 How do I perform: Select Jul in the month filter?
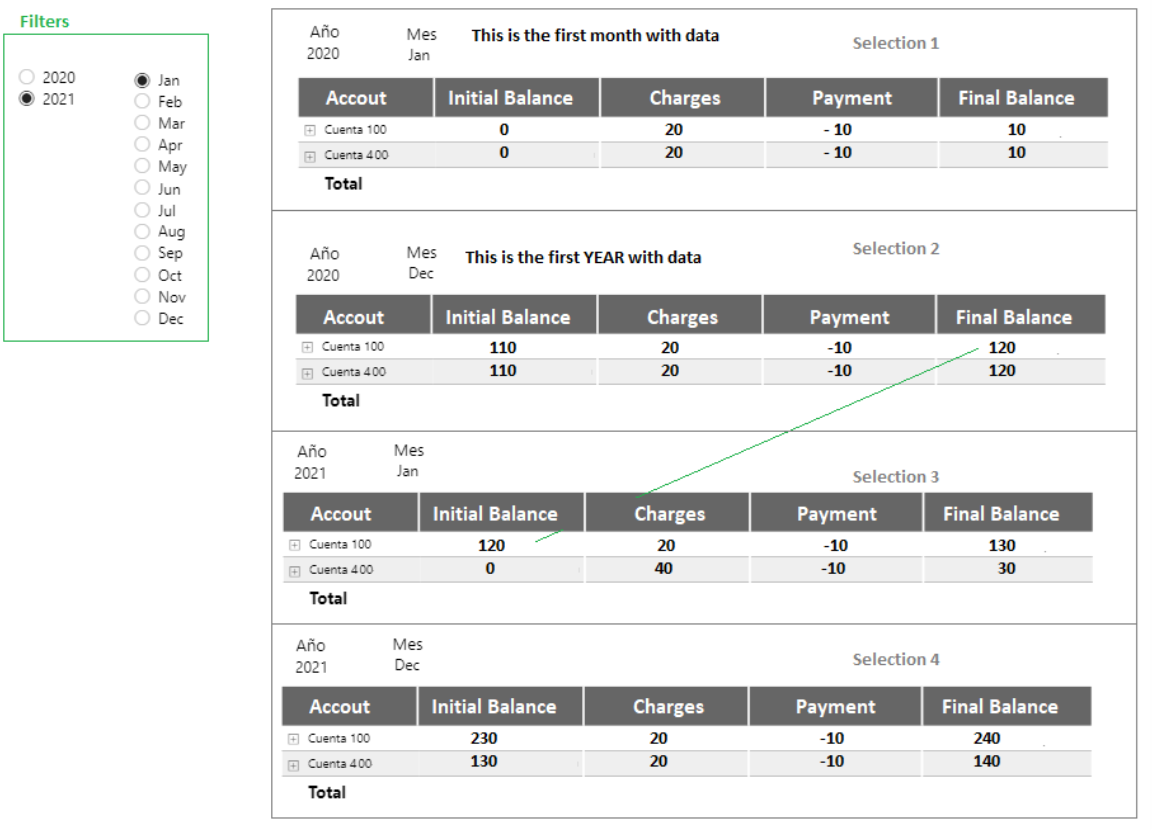143,210
